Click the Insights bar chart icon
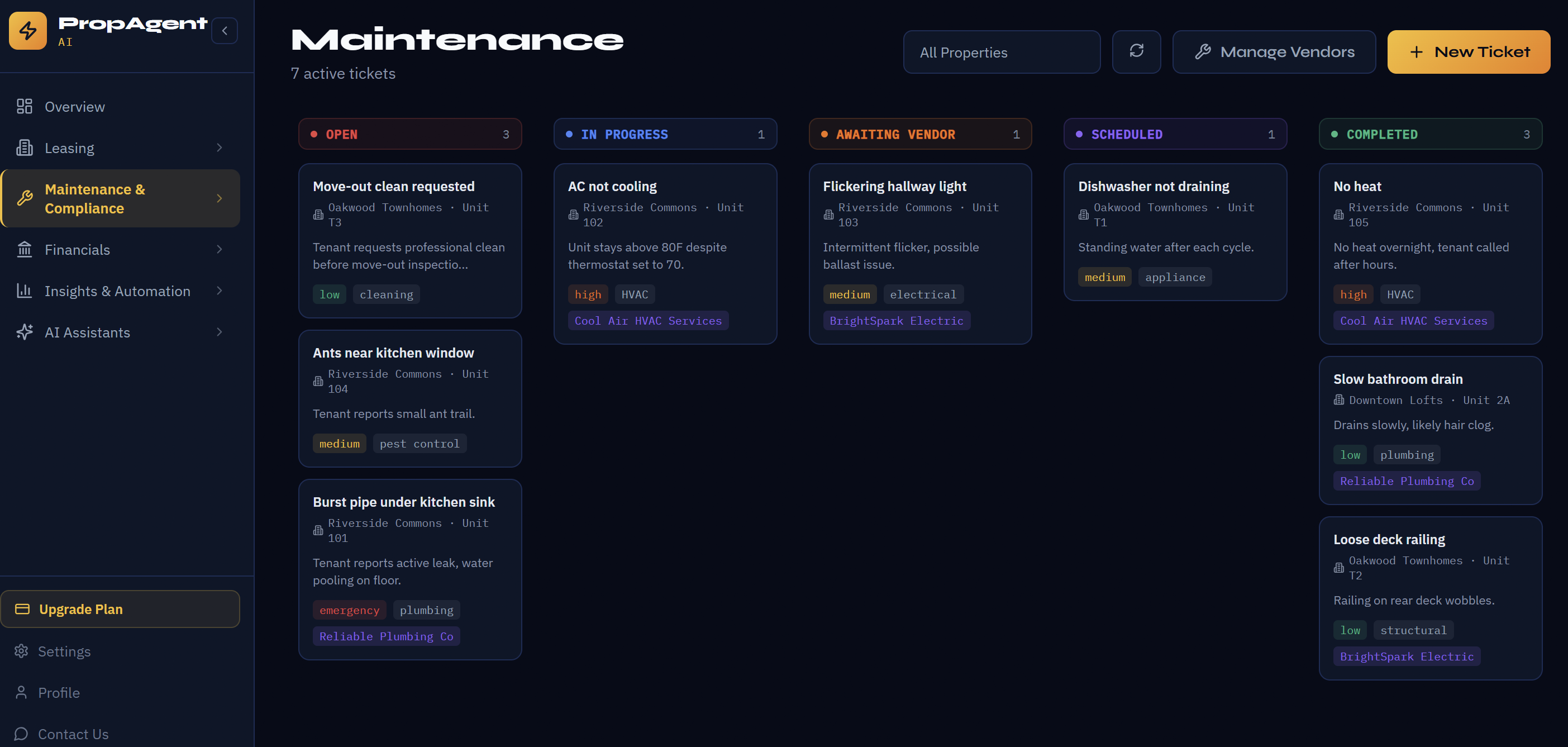This screenshot has height=747, width=1568. [25, 291]
